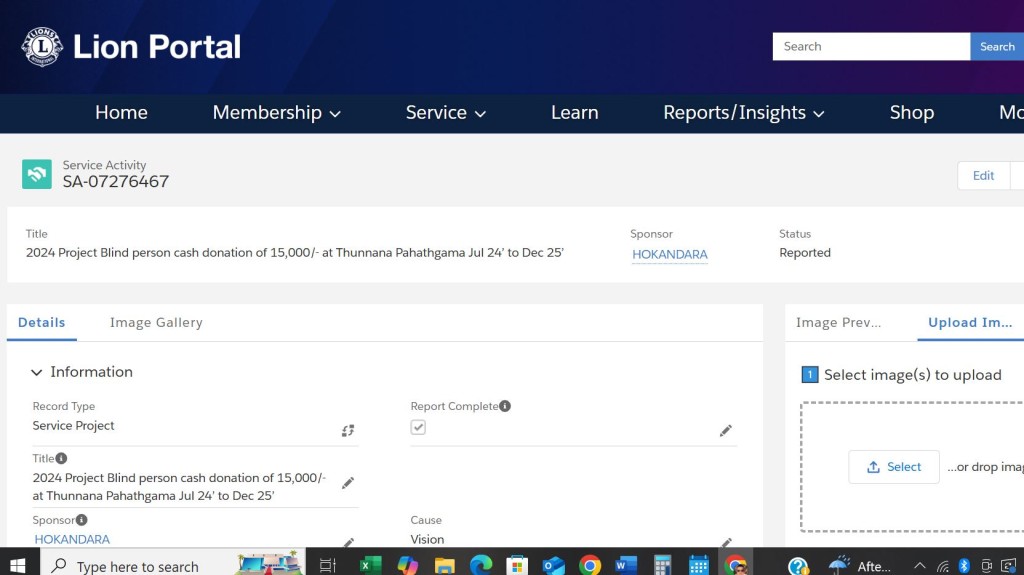Click the Windows Type here to search box

coord(173,565)
